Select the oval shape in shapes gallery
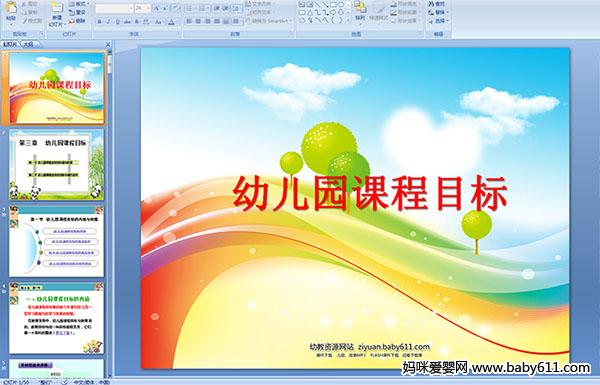This screenshot has width=600, height=385. tap(341, 4)
